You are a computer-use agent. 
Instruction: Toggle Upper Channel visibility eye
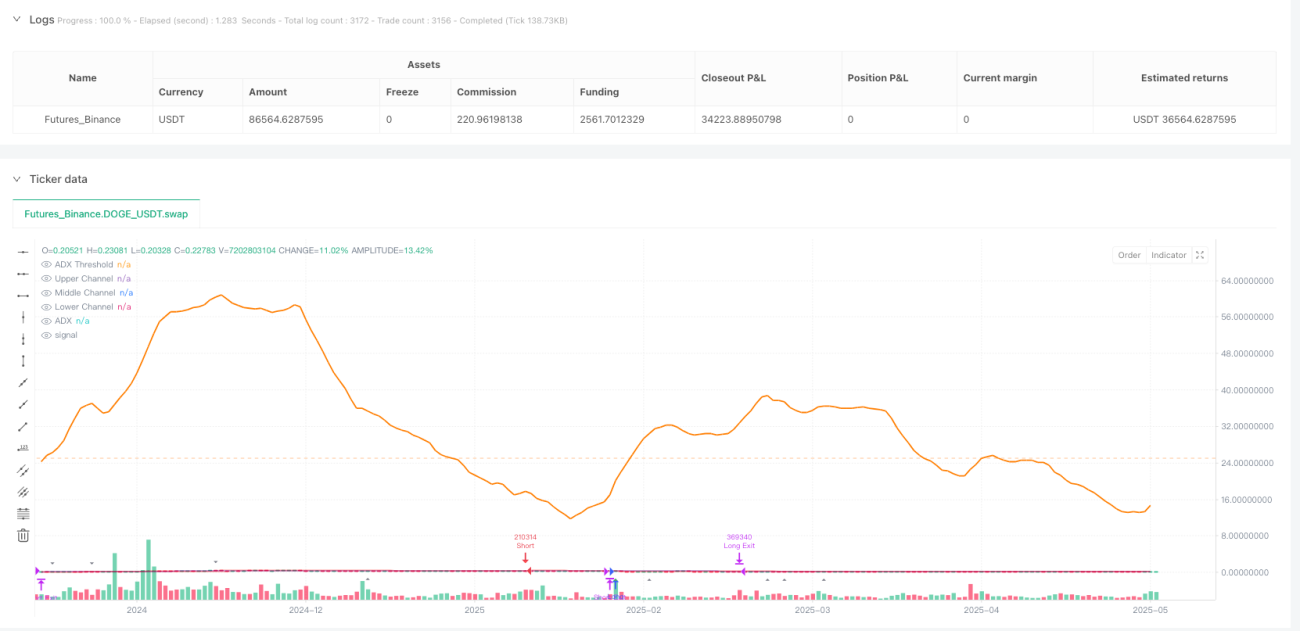pyautogui.click(x=46, y=278)
